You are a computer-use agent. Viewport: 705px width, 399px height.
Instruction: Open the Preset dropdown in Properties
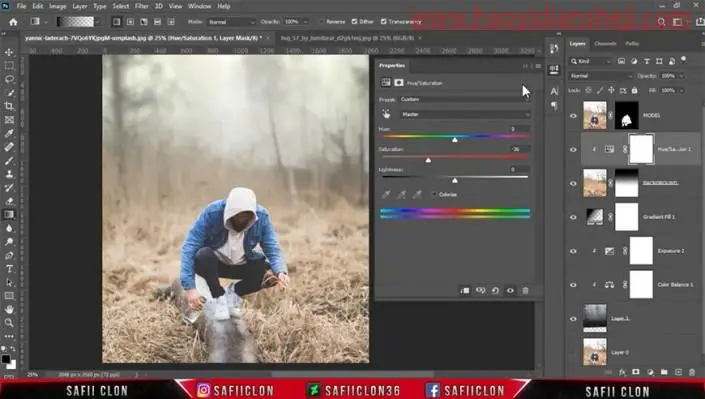[x=465, y=99]
